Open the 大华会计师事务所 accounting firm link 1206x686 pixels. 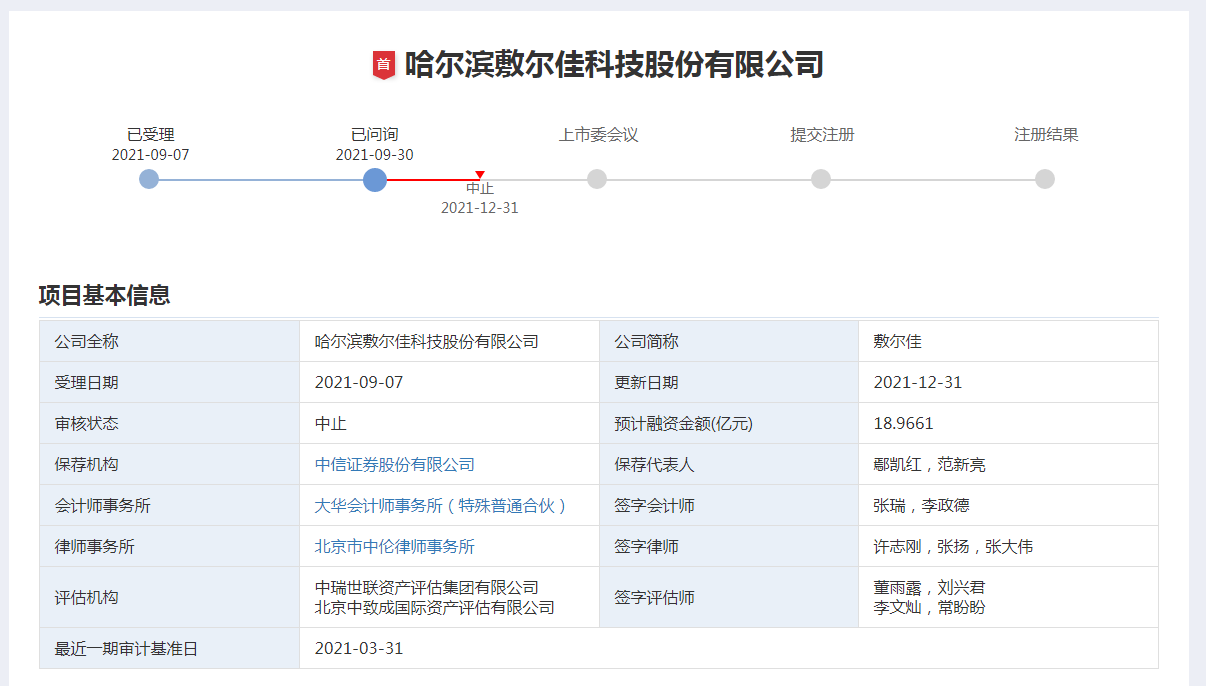440,506
